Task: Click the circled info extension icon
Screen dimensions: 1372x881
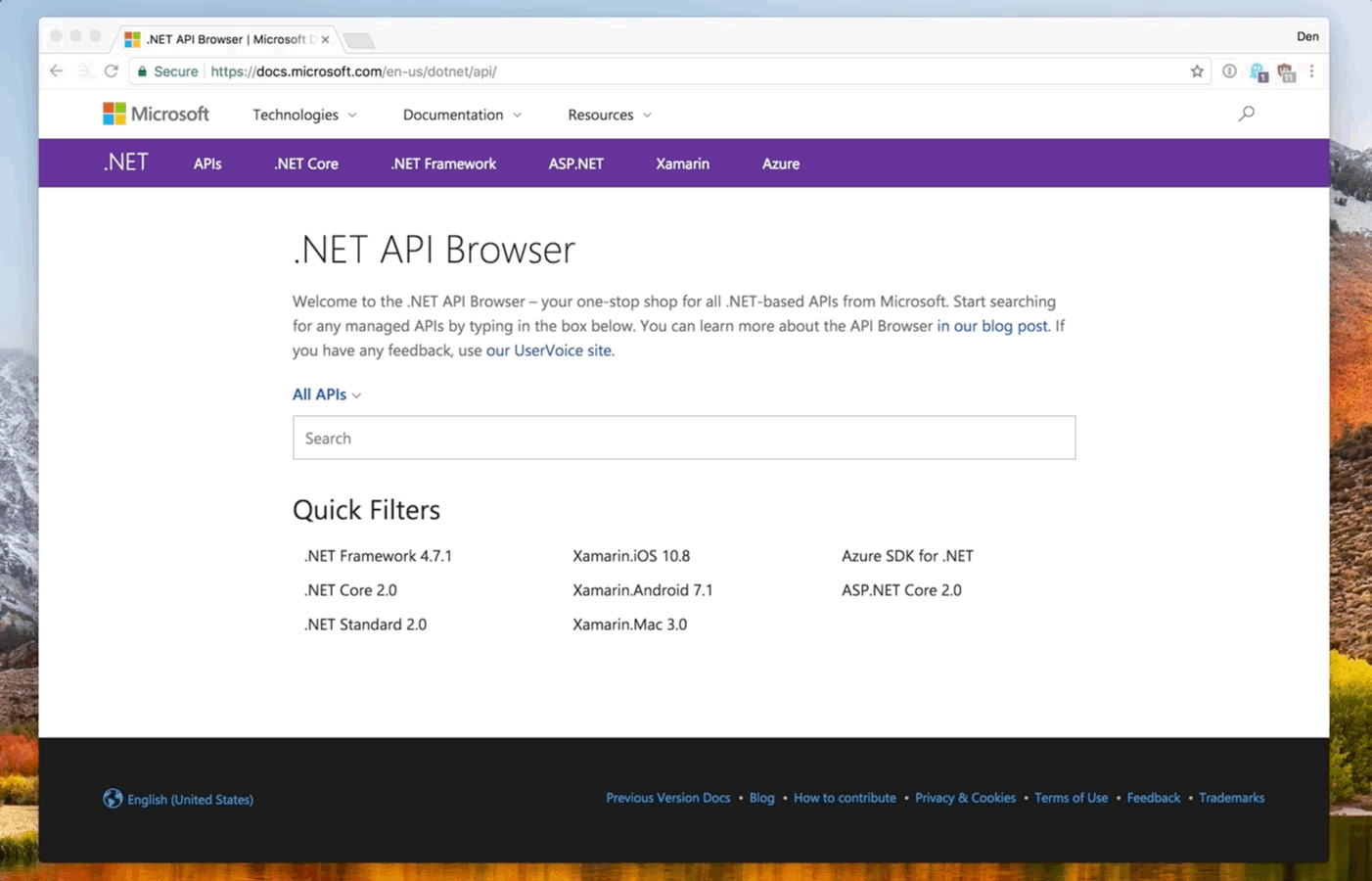Action: tap(1229, 70)
